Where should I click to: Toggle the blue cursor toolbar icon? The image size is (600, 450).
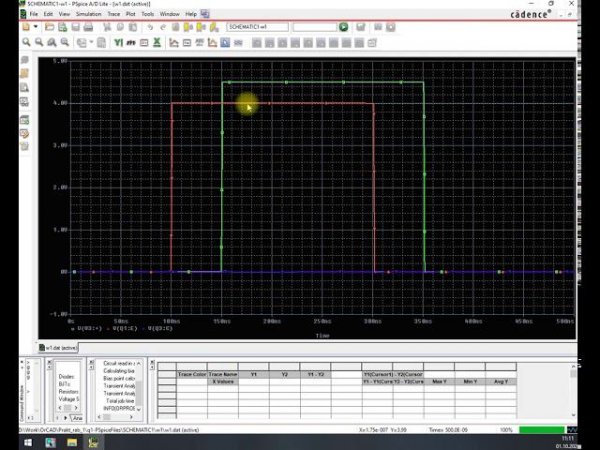tap(225, 42)
